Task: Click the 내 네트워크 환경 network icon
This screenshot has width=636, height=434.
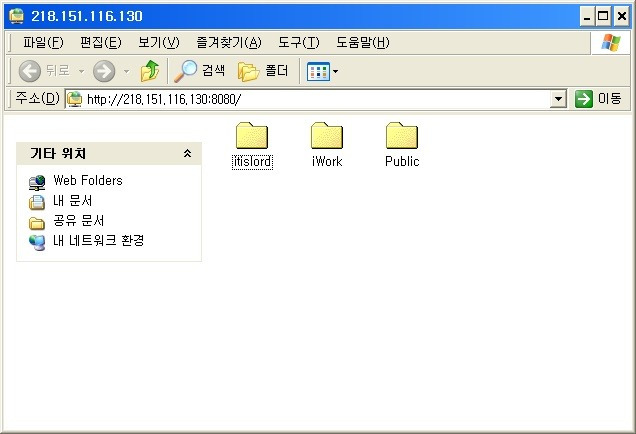Action: pos(37,243)
